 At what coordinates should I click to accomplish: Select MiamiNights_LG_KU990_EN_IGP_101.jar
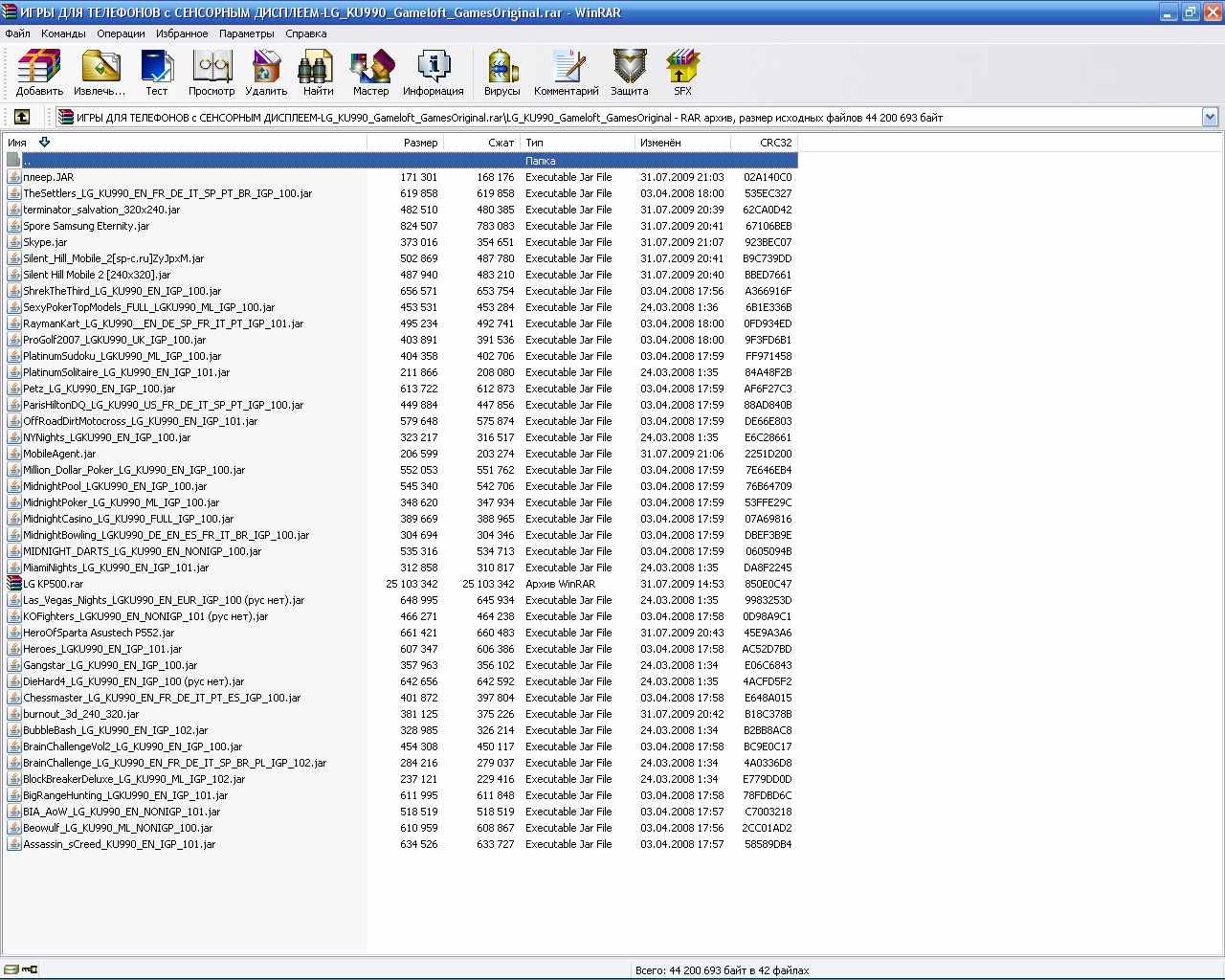[116, 568]
